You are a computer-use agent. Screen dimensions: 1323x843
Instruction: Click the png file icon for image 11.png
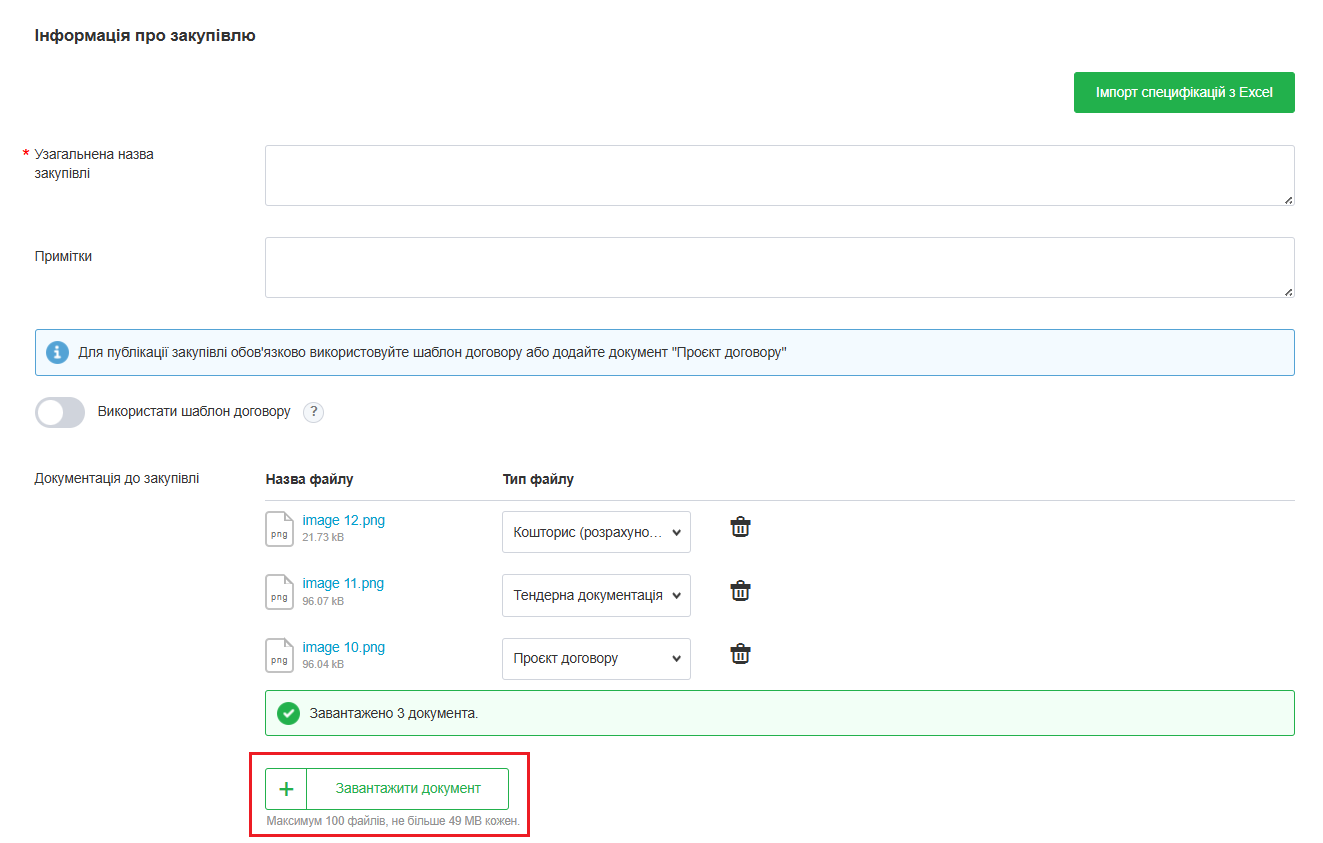coord(280,592)
